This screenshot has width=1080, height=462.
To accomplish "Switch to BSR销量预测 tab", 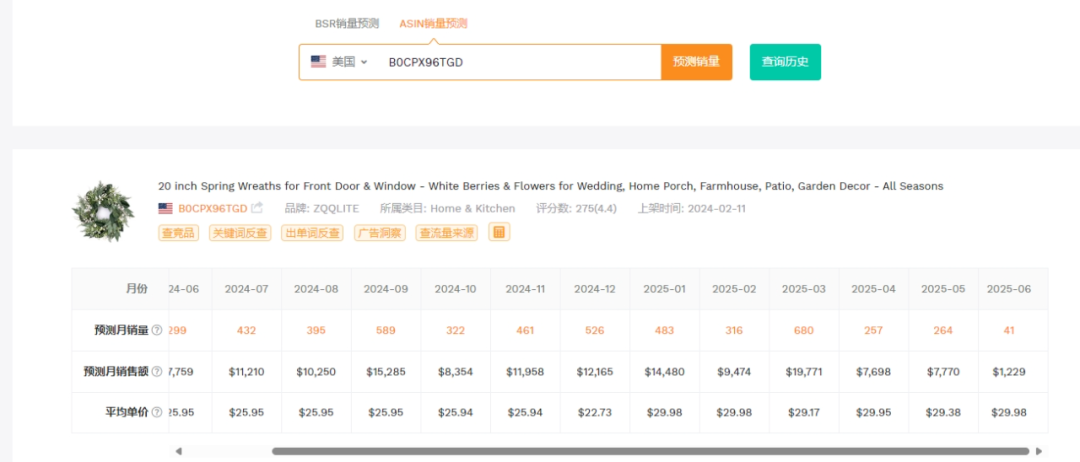I will click(x=347, y=23).
